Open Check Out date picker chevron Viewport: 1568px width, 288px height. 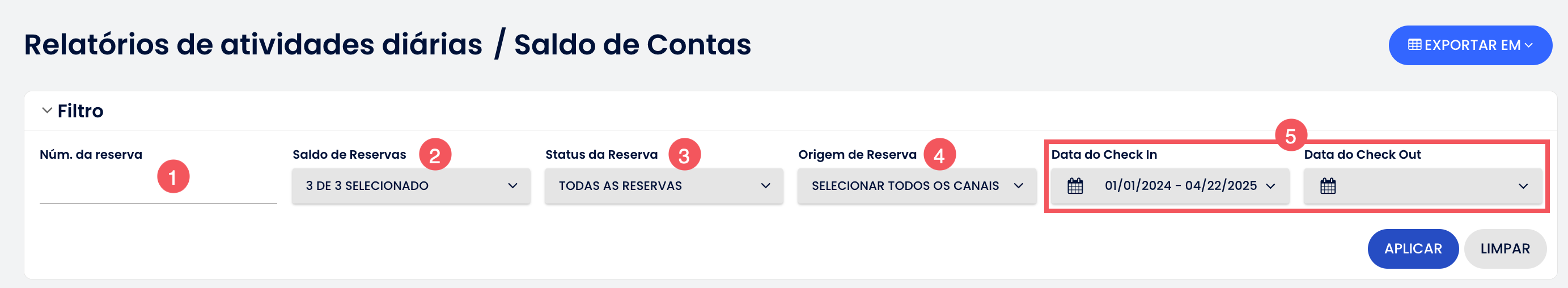pyautogui.click(x=1523, y=186)
